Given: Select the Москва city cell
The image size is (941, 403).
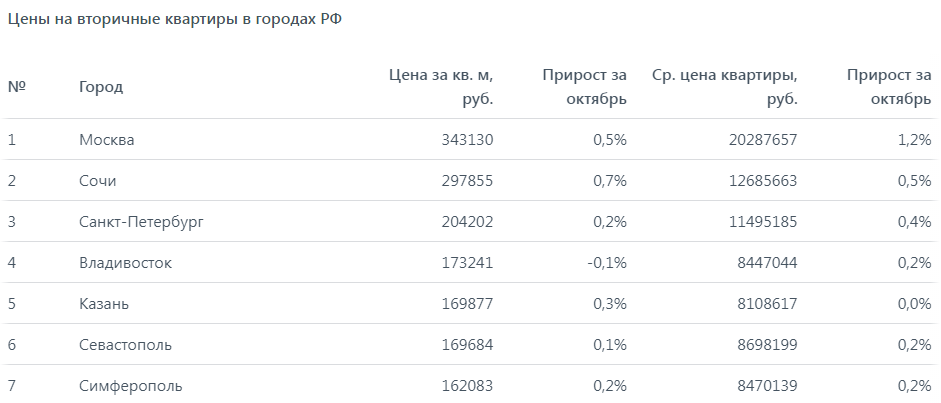Looking at the screenshot, I should coord(107,140).
